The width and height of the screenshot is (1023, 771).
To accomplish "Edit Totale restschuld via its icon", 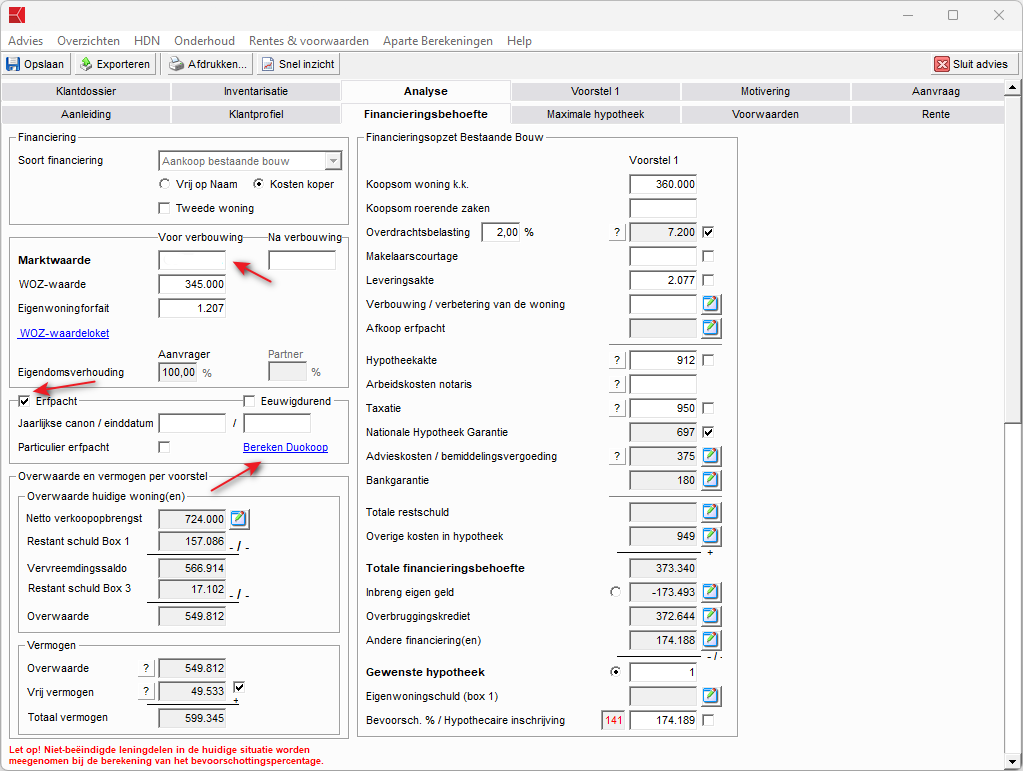I will (711, 512).
